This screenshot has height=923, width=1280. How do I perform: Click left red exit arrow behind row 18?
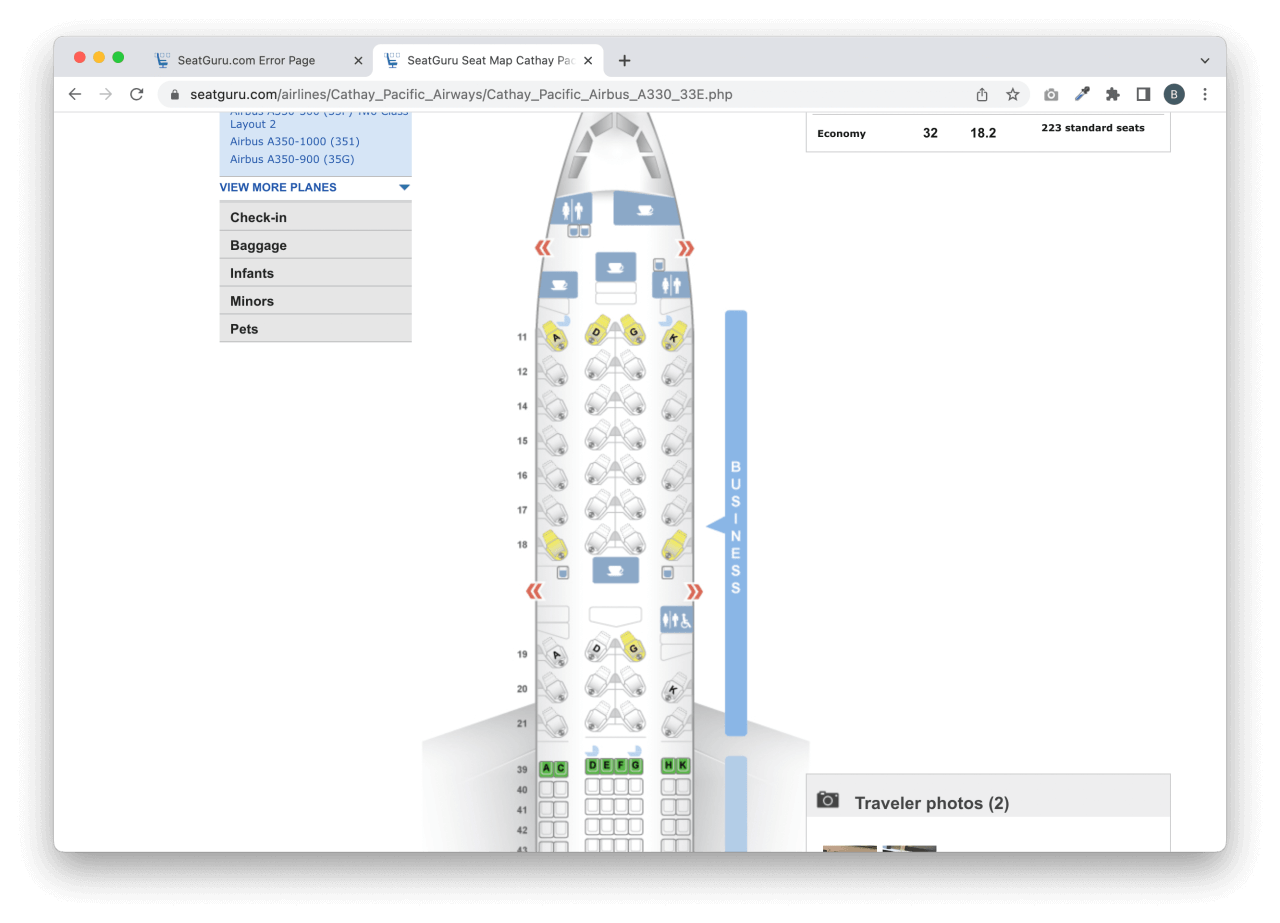tap(535, 592)
